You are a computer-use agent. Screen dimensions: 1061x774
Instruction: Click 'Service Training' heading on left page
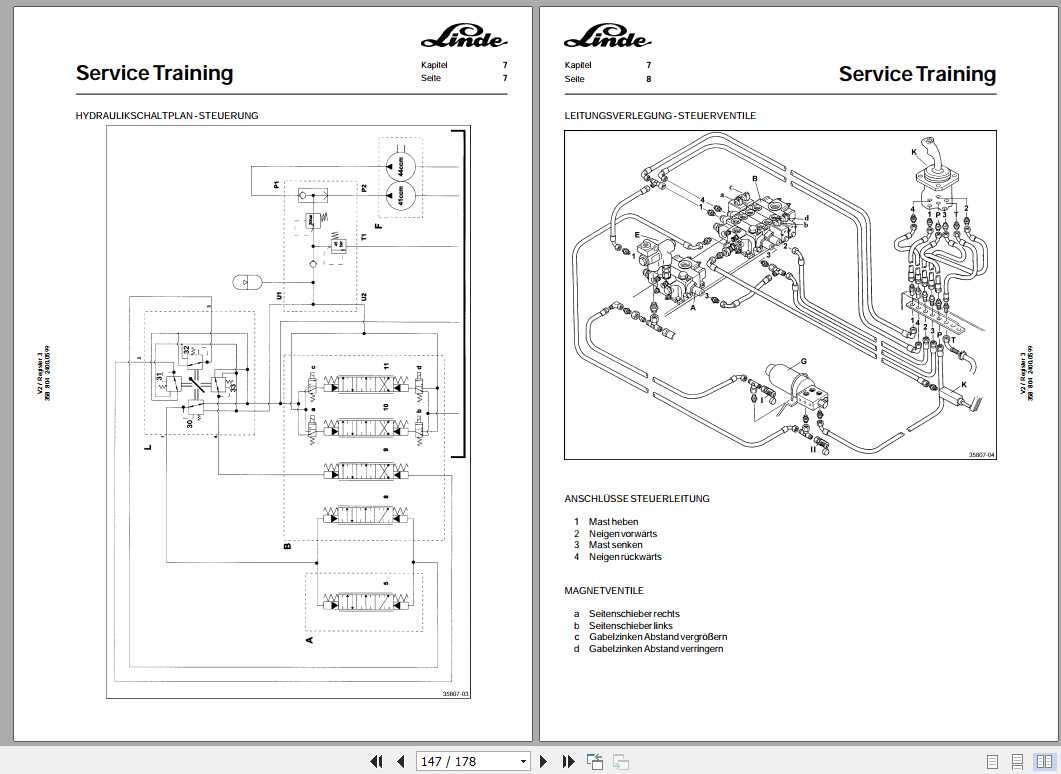154,73
